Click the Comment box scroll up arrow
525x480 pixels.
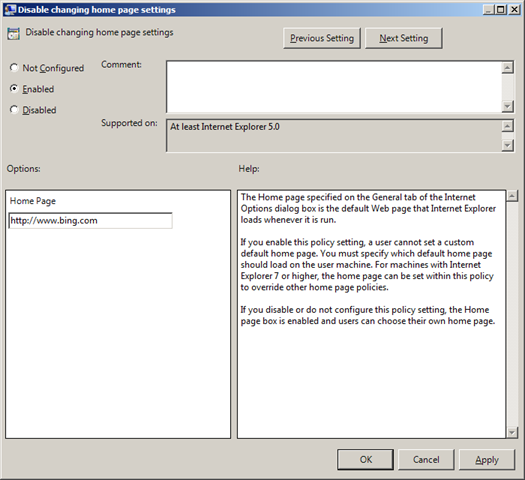(508, 68)
